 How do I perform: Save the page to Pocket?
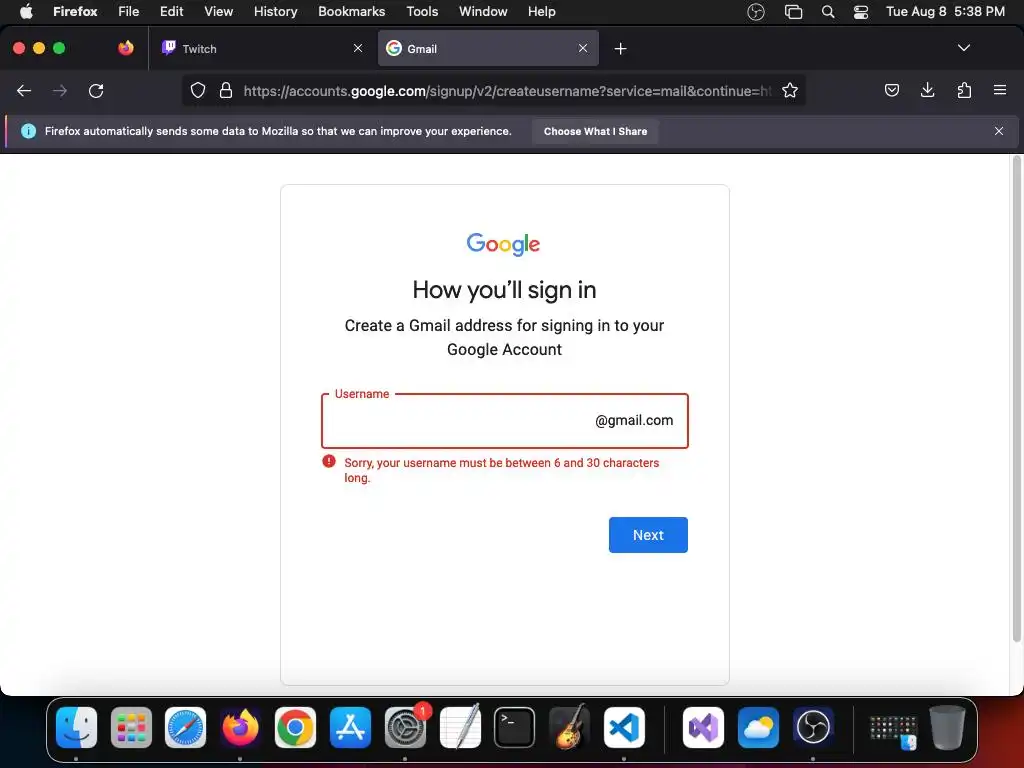891,90
